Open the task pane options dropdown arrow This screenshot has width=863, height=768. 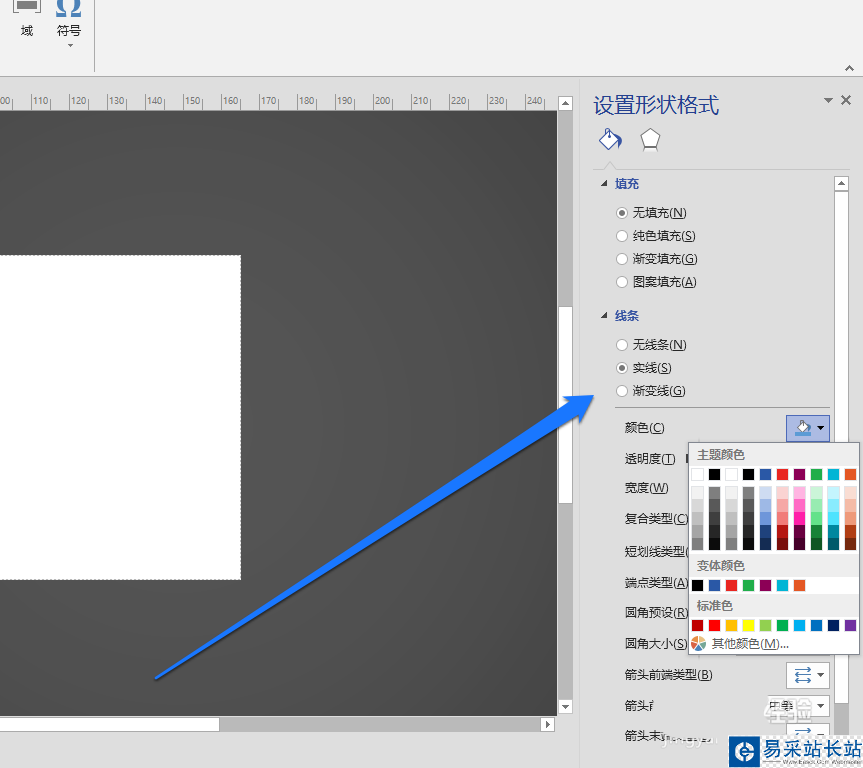click(828, 100)
